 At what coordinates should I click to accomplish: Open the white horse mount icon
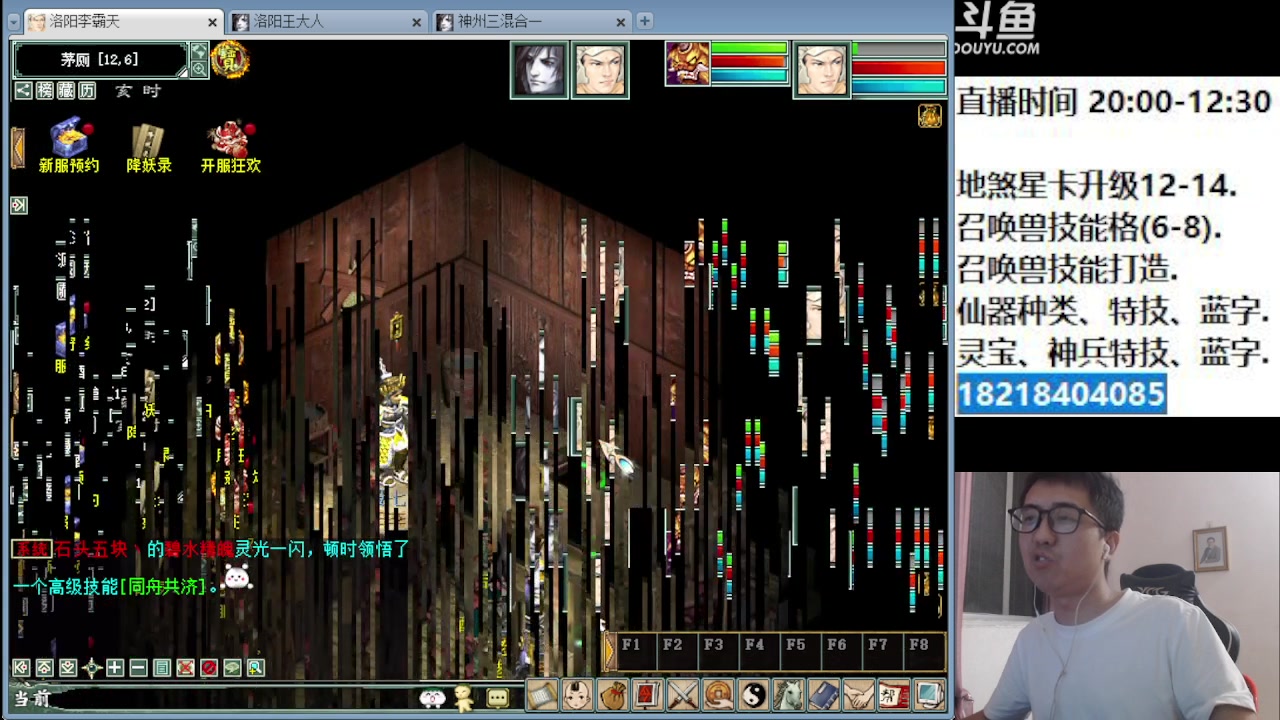(788, 694)
